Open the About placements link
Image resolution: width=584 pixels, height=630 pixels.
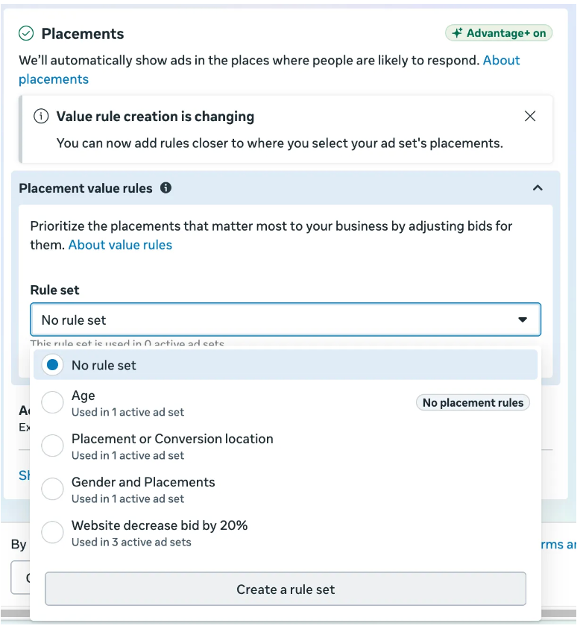click(x=269, y=70)
